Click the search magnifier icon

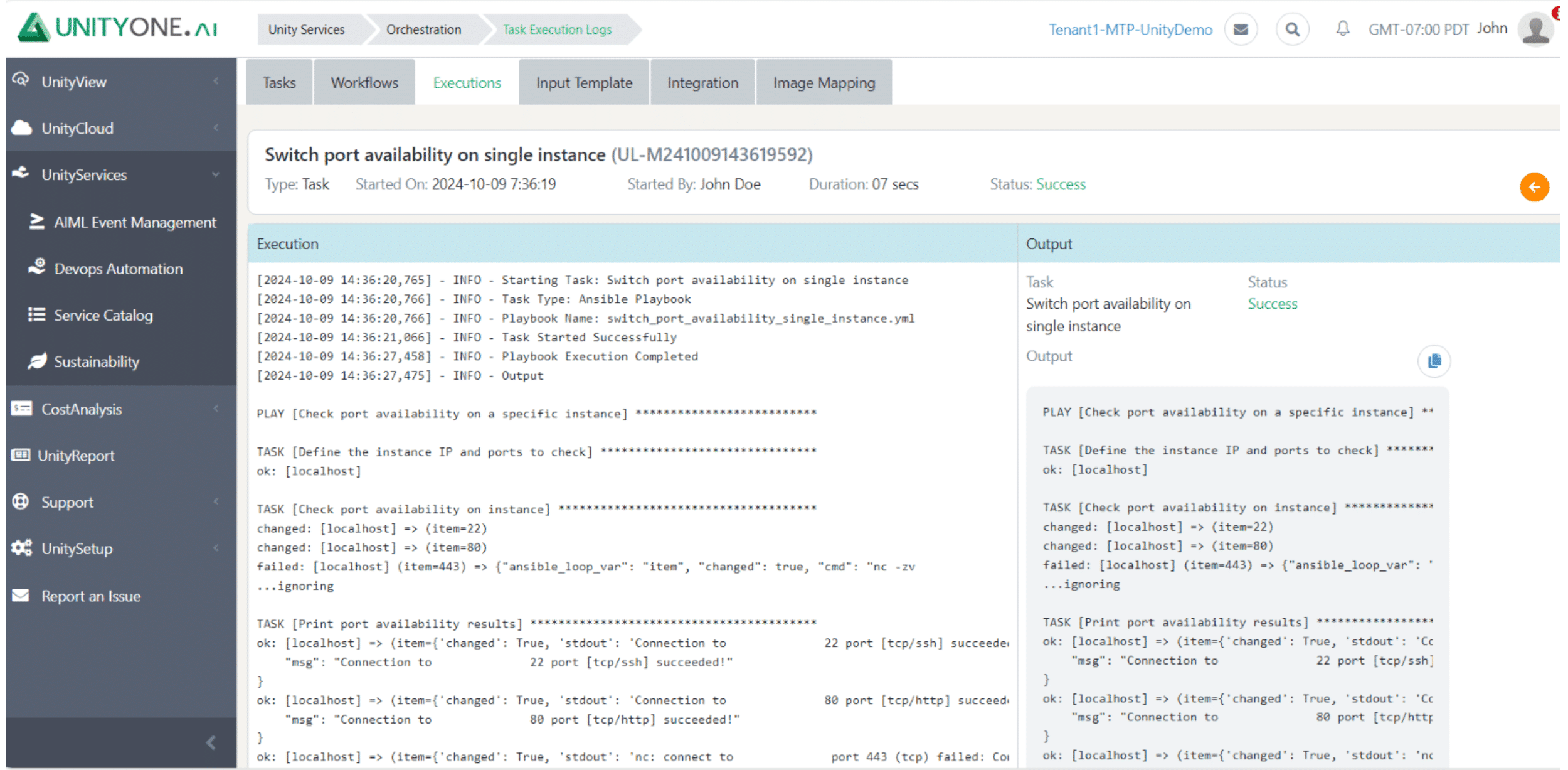[1292, 29]
